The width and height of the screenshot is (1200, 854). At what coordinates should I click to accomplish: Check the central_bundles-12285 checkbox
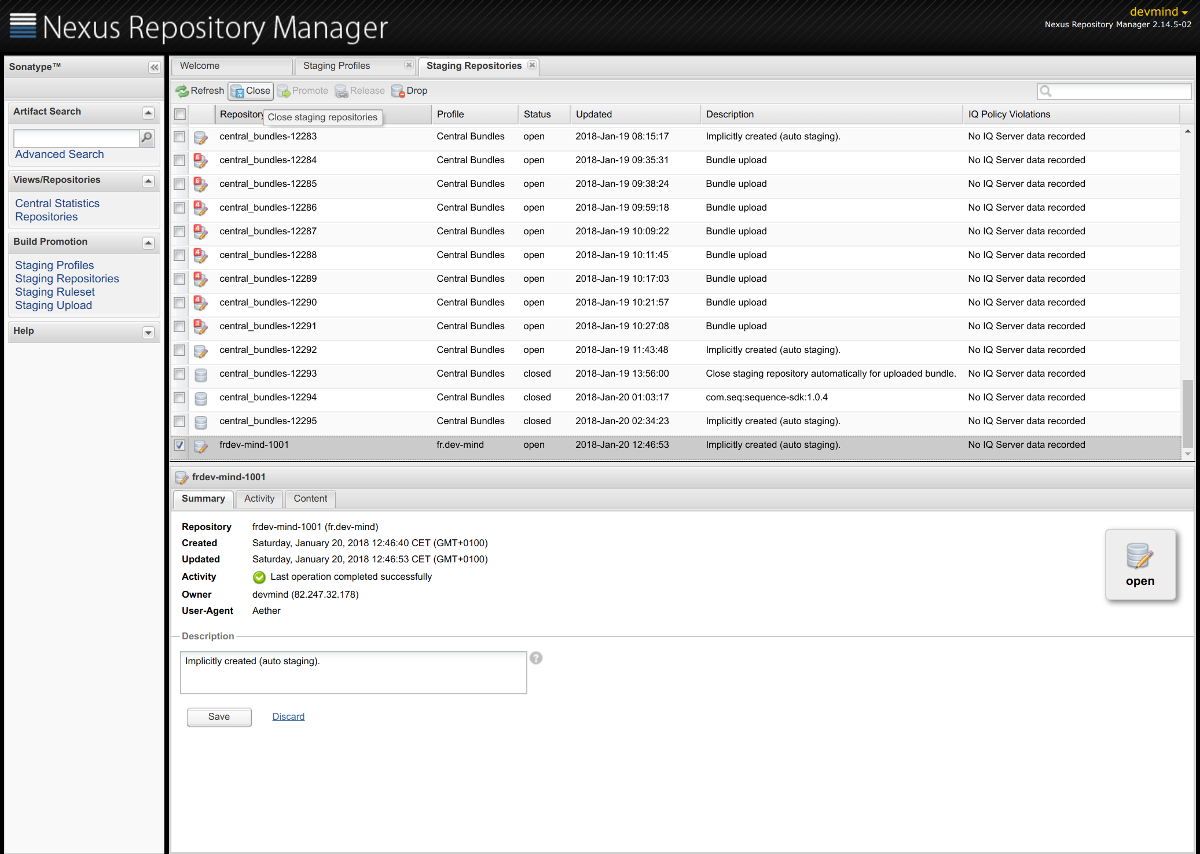(x=180, y=184)
